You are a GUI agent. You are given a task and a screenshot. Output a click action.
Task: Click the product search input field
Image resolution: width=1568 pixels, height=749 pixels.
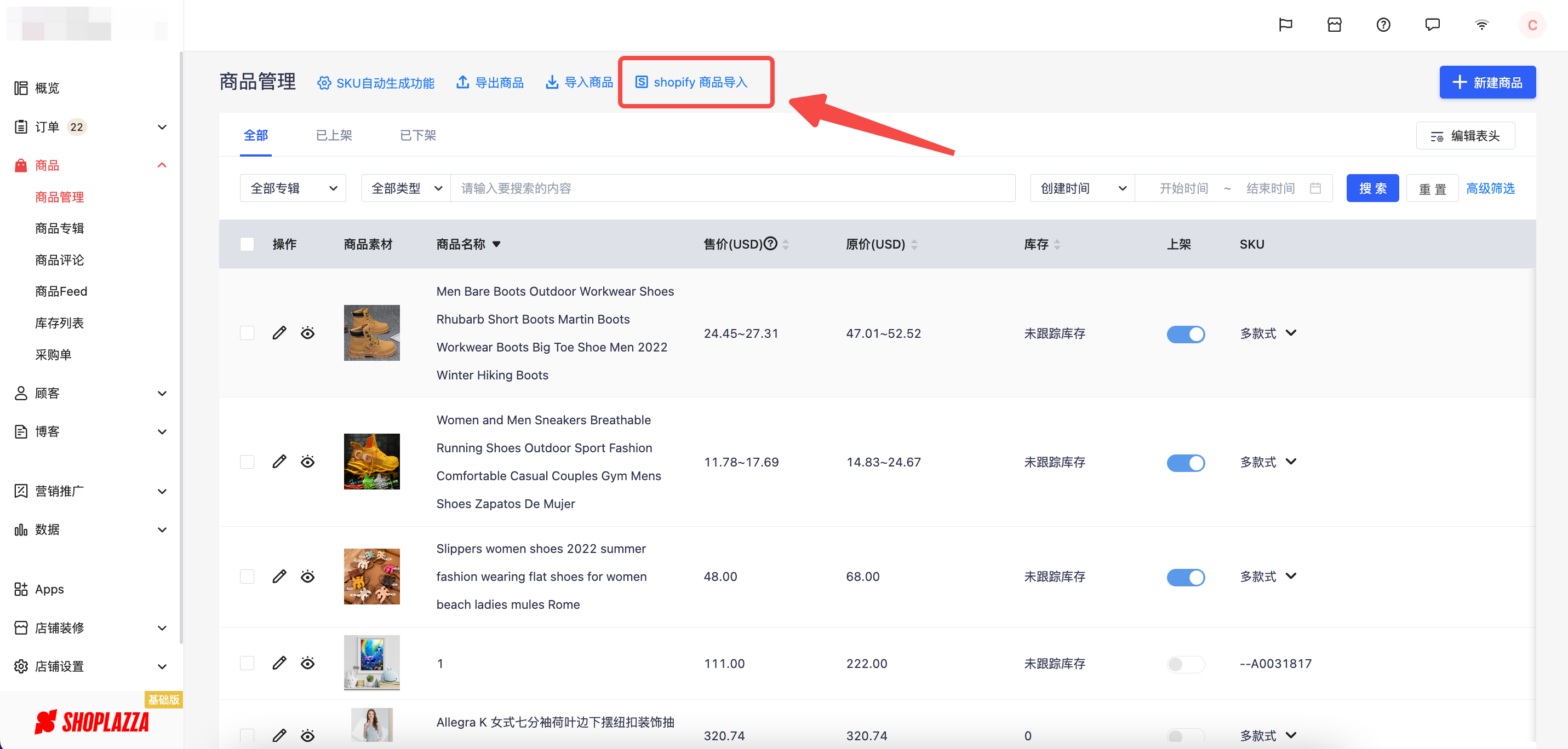coord(730,188)
